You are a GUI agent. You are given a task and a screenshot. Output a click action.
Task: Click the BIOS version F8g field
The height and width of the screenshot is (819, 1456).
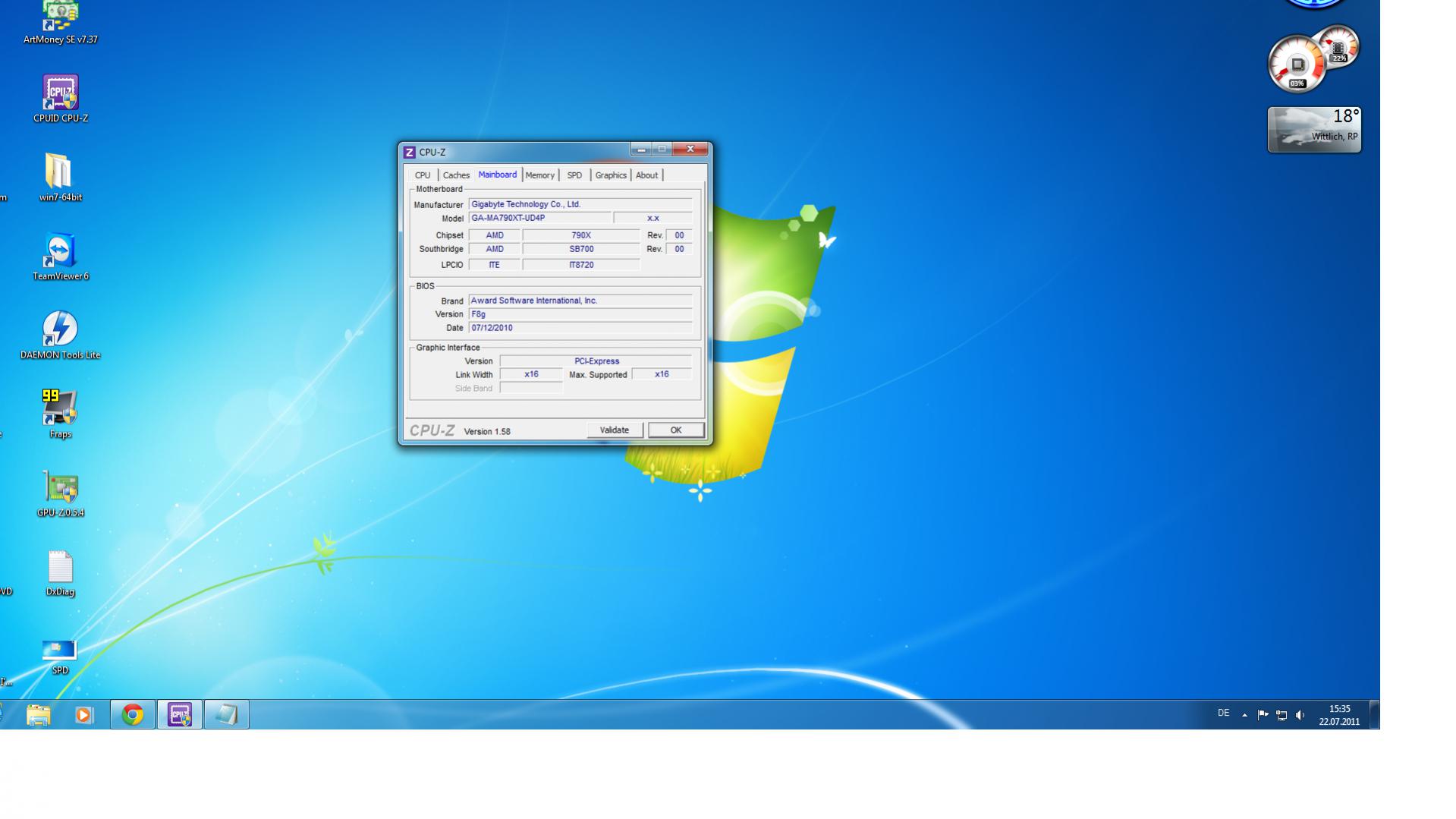[580, 314]
